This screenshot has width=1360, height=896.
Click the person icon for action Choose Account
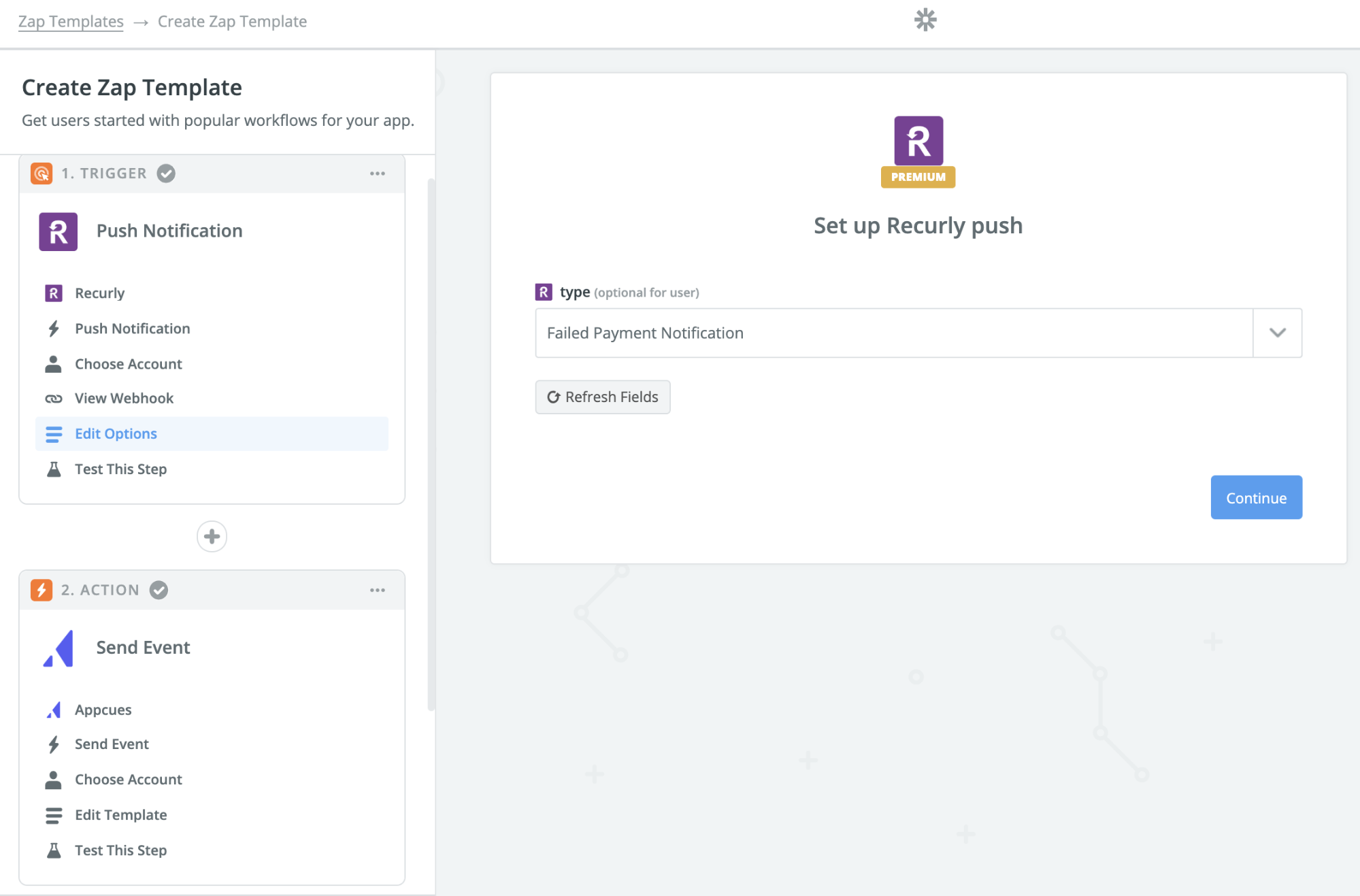(x=54, y=780)
